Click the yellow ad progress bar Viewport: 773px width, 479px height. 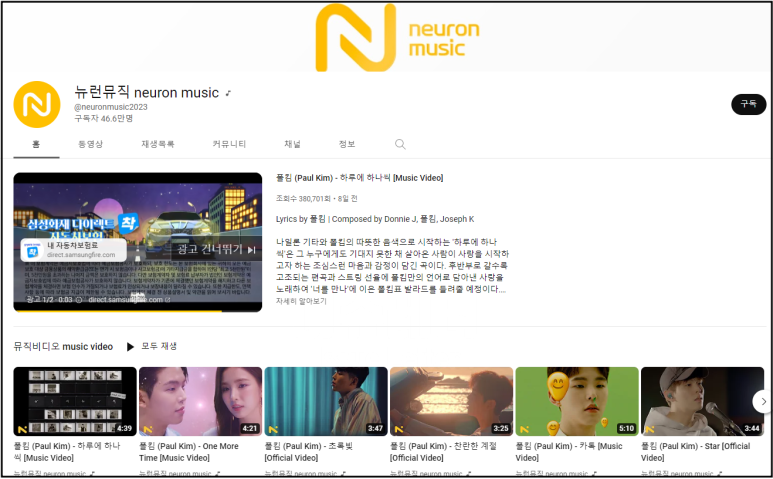click(x=117, y=311)
